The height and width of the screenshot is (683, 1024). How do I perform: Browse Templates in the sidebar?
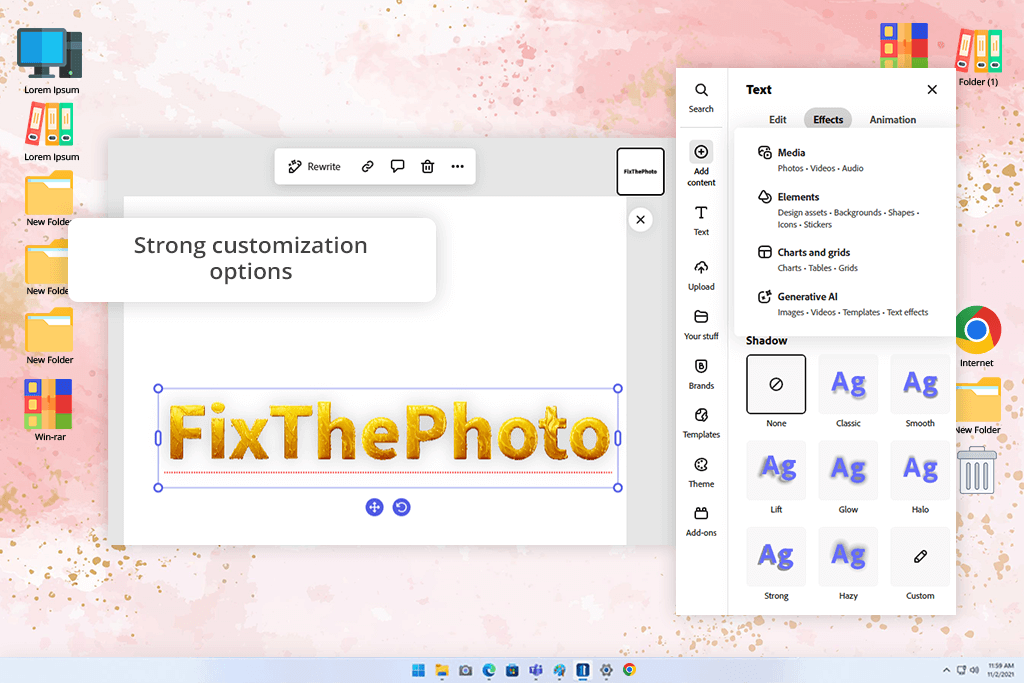tap(701, 423)
